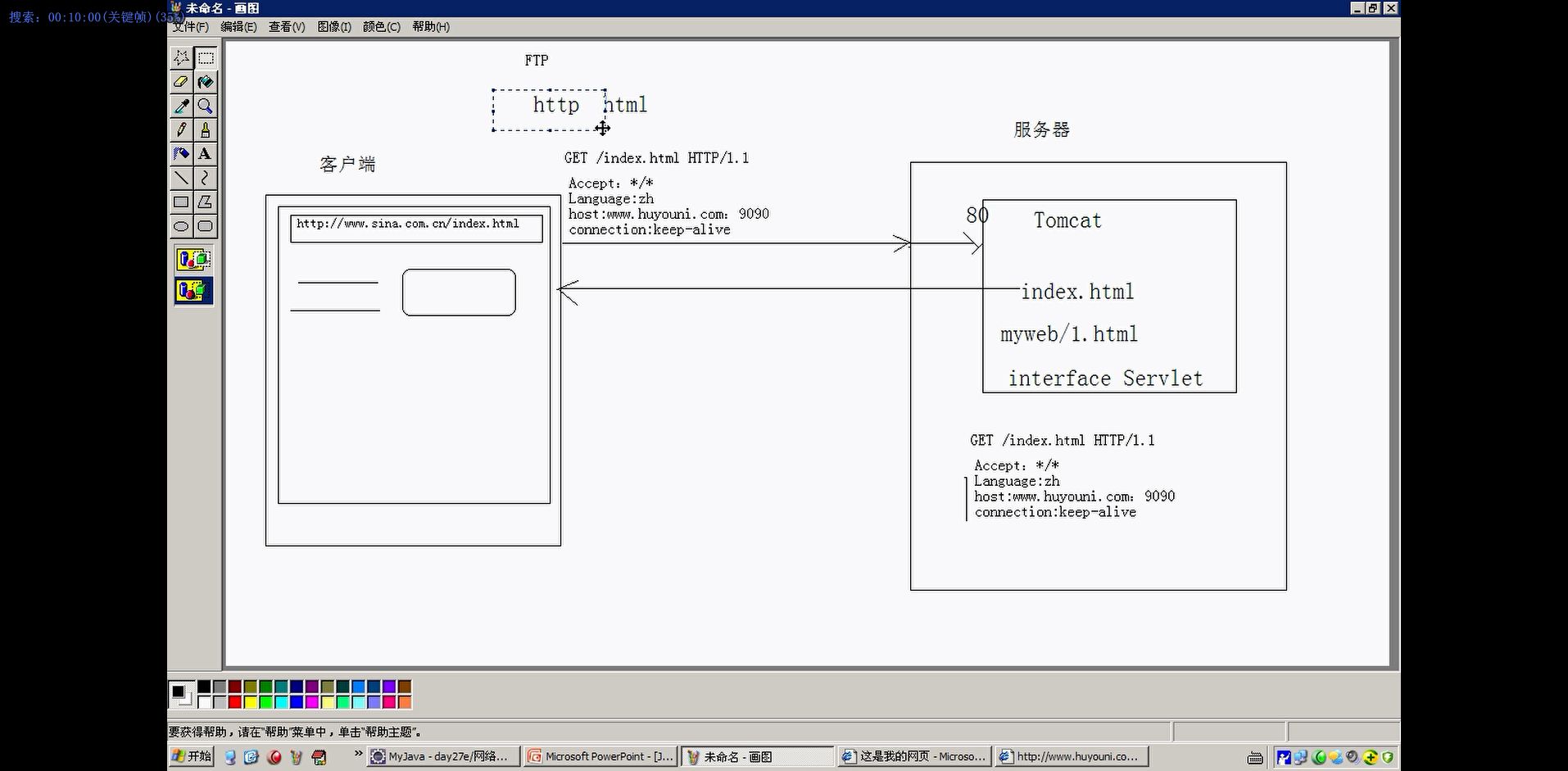Image resolution: width=1568 pixels, height=771 pixels.
Task: Switch to MyJava - day27e taskbar window
Action: point(443,756)
